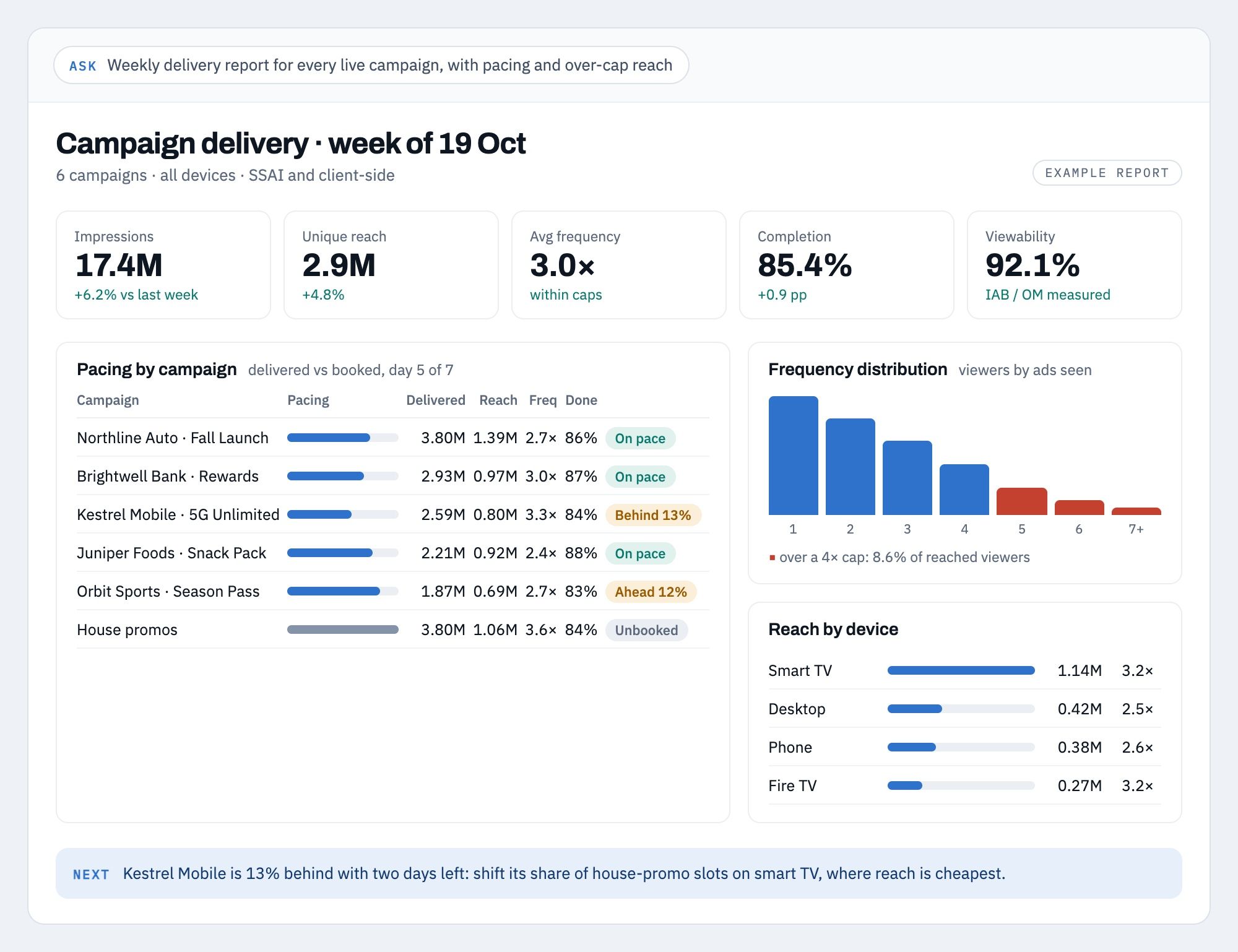
Task: Click frequency bar for 1 ad seen
Action: [x=793, y=456]
